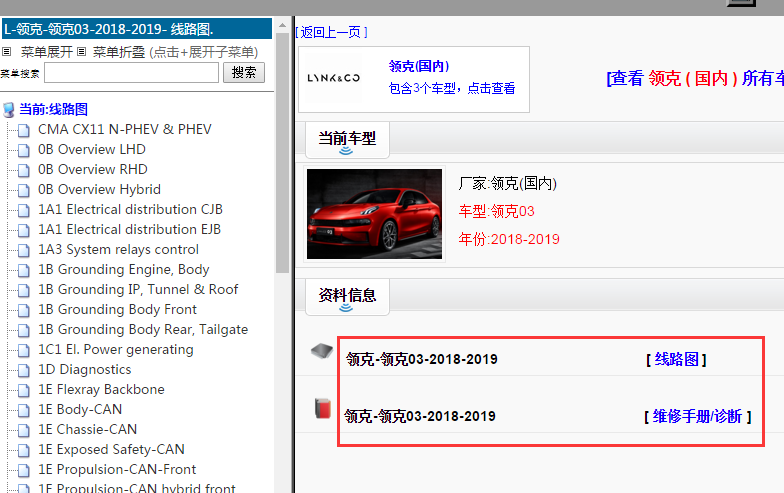Click the page icon beside 1A1 Electrical distribution EJB
Screen dimensions: 784x493
pos(24,230)
